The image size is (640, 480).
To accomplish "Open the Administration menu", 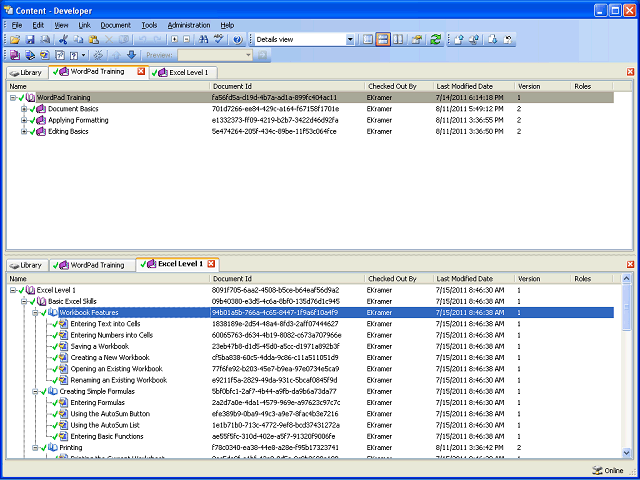I will (189, 25).
